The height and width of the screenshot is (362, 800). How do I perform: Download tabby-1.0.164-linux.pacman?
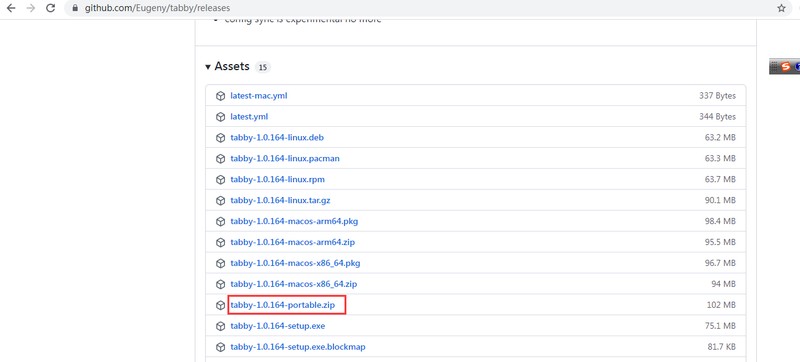point(285,159)
